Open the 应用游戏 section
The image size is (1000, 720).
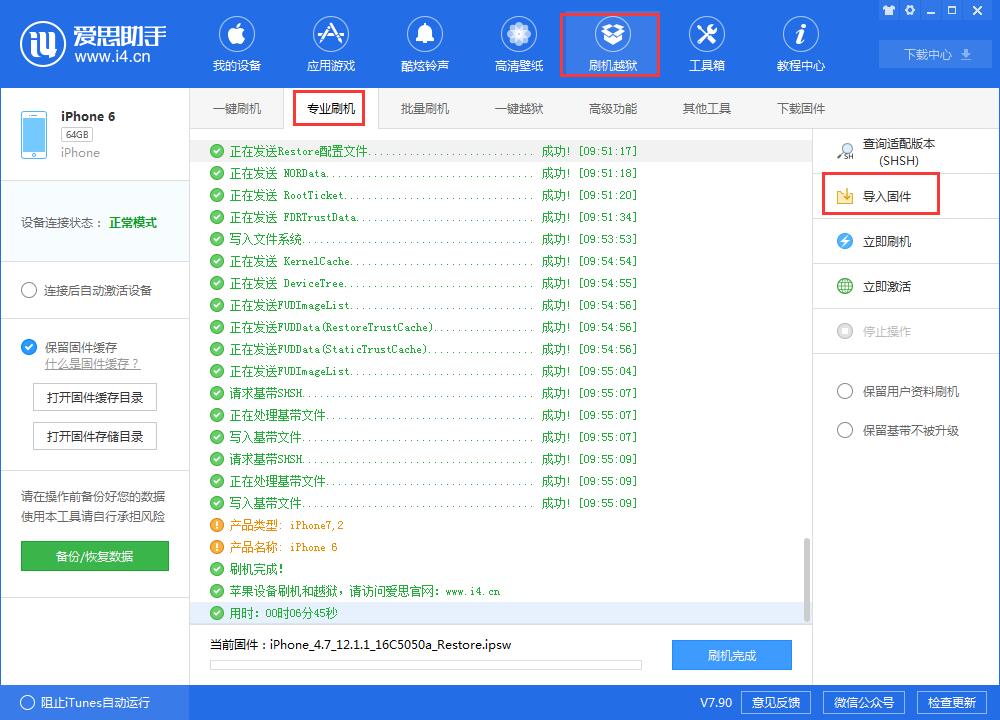[331, 43]
